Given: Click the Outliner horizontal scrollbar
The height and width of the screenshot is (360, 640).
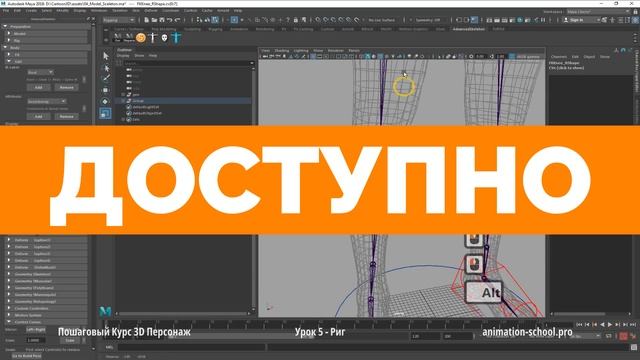Looking at the screenshot, I should [x=183, y=313].
